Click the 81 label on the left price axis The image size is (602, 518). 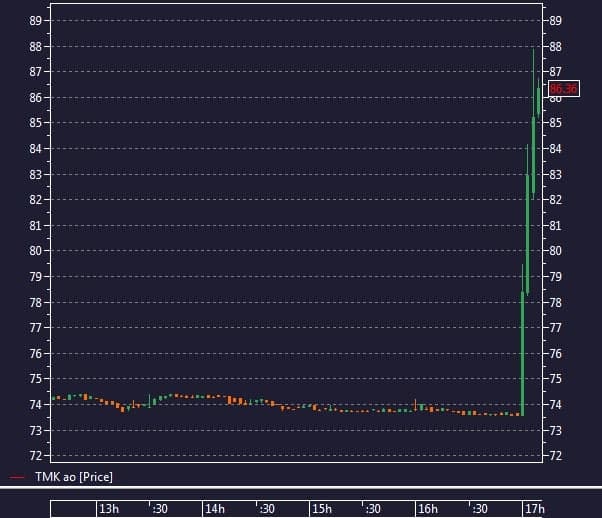pyautogui.click(x=35, y=225)
